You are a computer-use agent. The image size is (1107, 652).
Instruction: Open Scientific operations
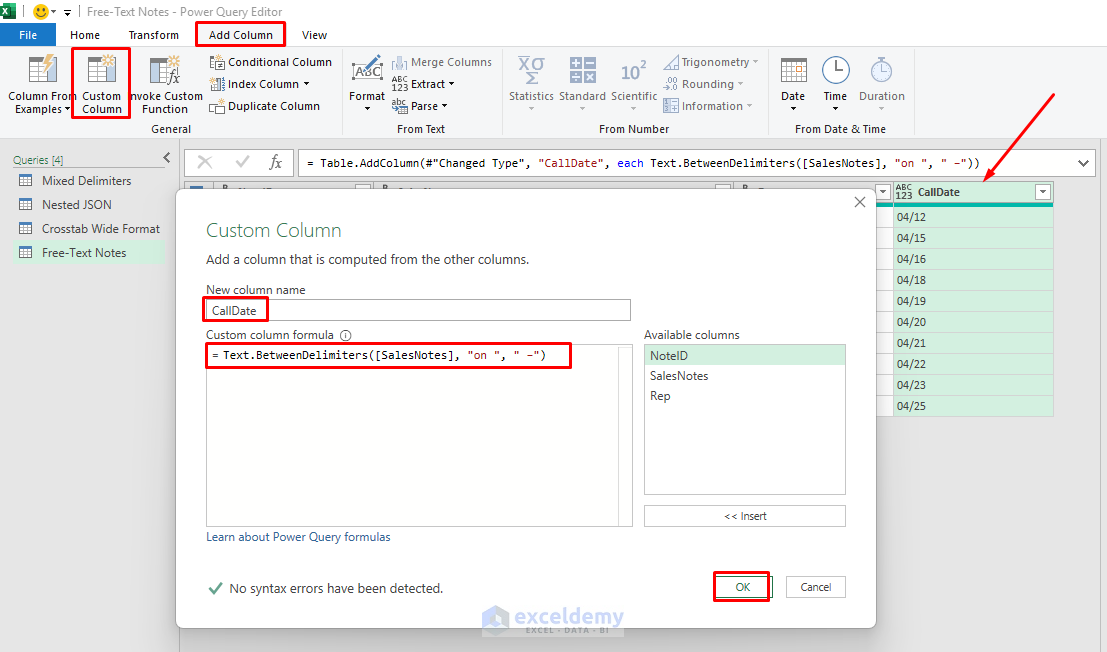click(633, 83)
